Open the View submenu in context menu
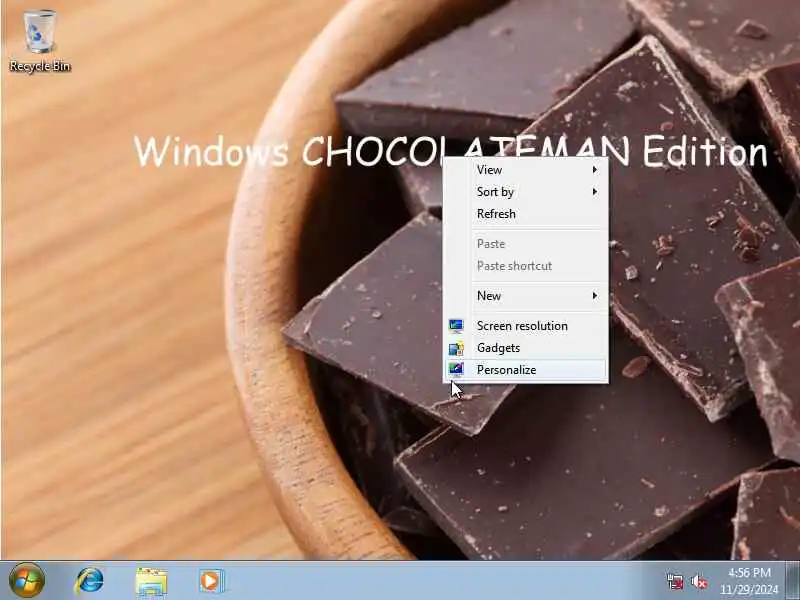 [x=526, y=170]
